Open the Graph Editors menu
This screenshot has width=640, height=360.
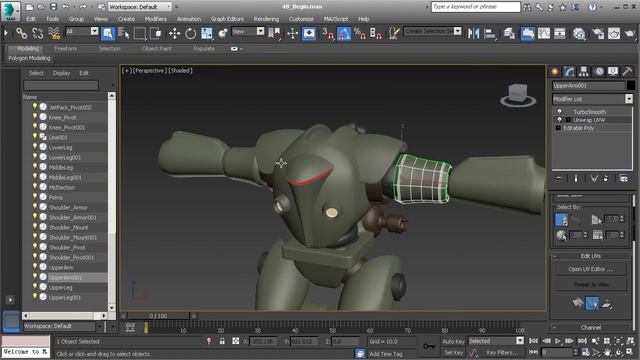pyautogui.click(x=227, y=19)
